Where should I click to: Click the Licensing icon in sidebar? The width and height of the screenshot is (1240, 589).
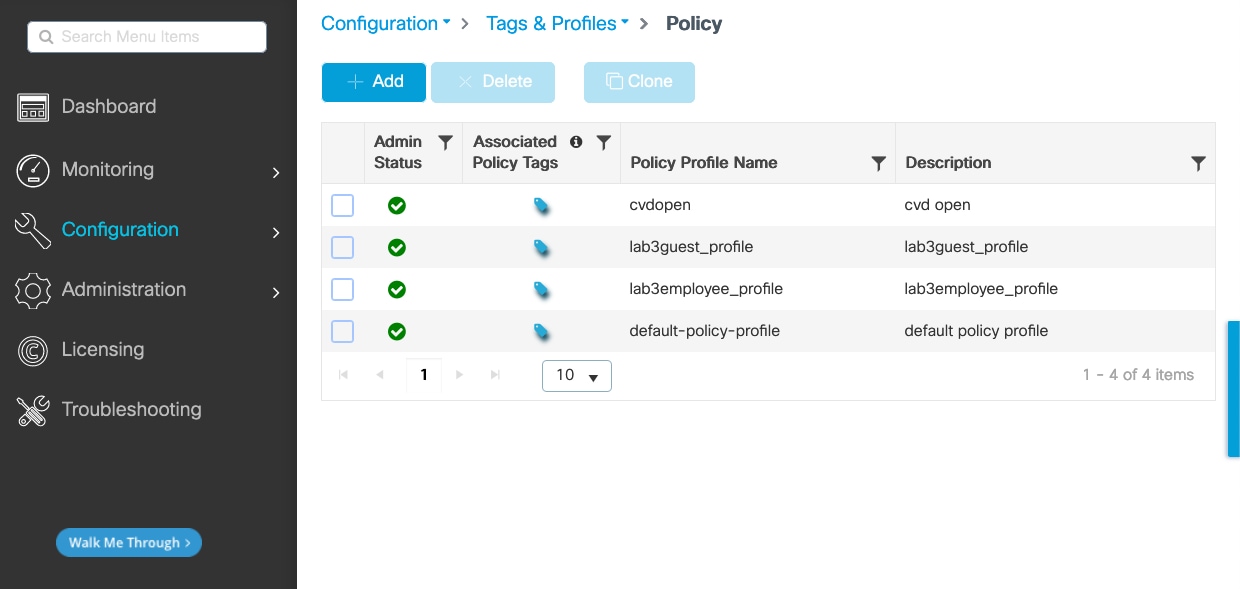(33, 350)
